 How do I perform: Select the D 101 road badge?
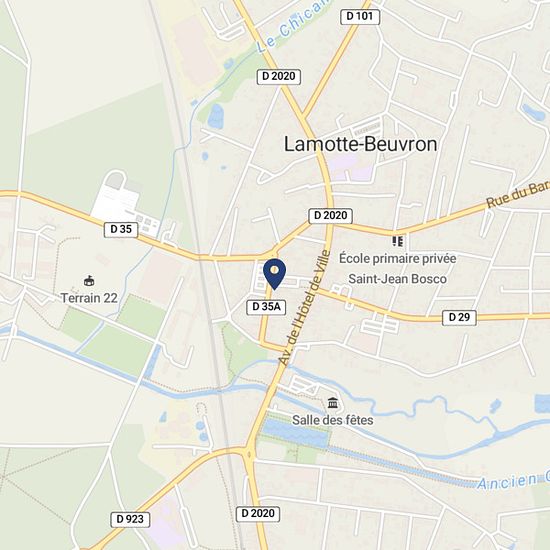click(360, 16)
